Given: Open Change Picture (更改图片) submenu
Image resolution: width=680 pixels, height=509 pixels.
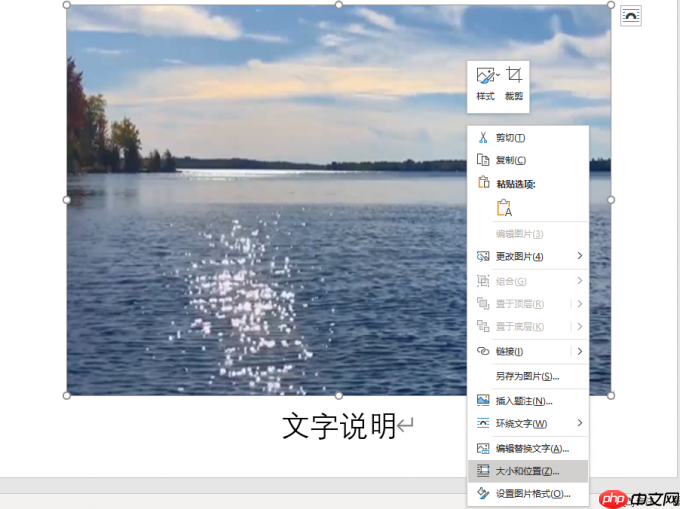Looking at the screenshot, I should pyautogui.click(x=528, y=256).
